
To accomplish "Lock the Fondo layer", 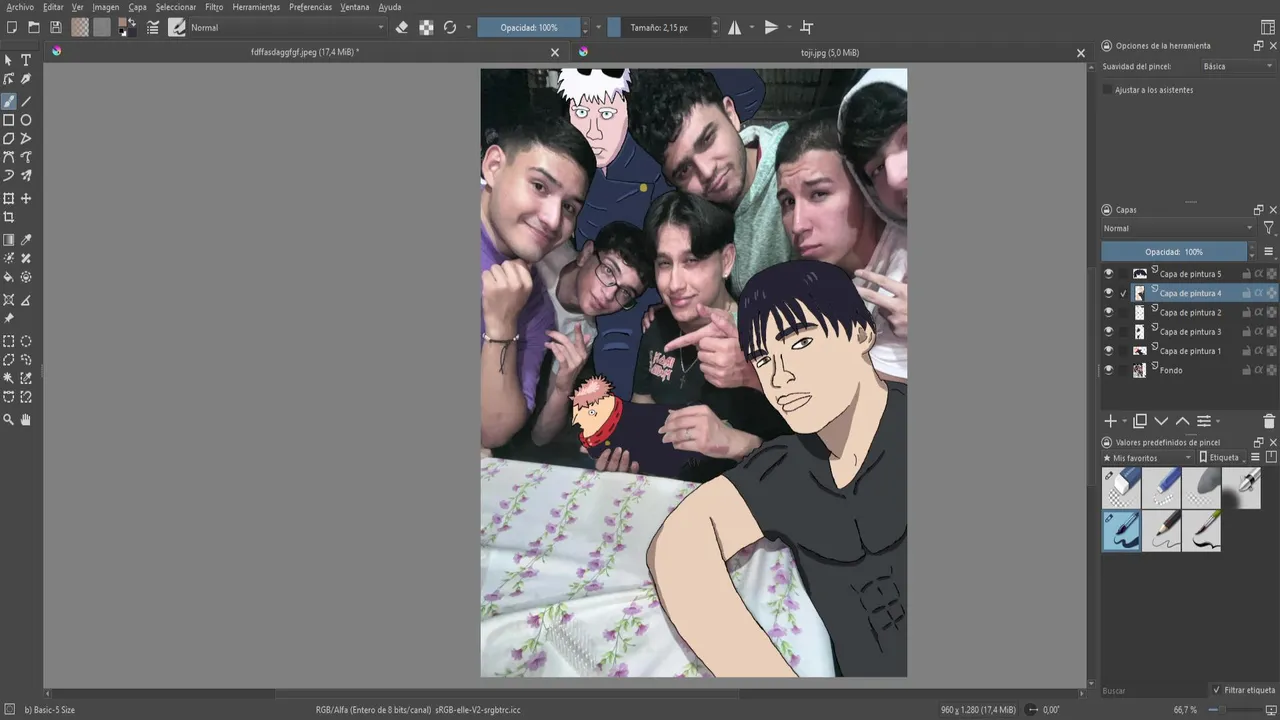I will (x=1247, y=370).
